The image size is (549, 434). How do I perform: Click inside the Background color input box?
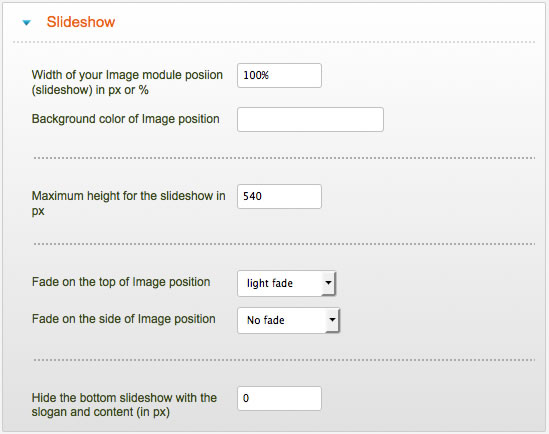[x=310, y=119]
